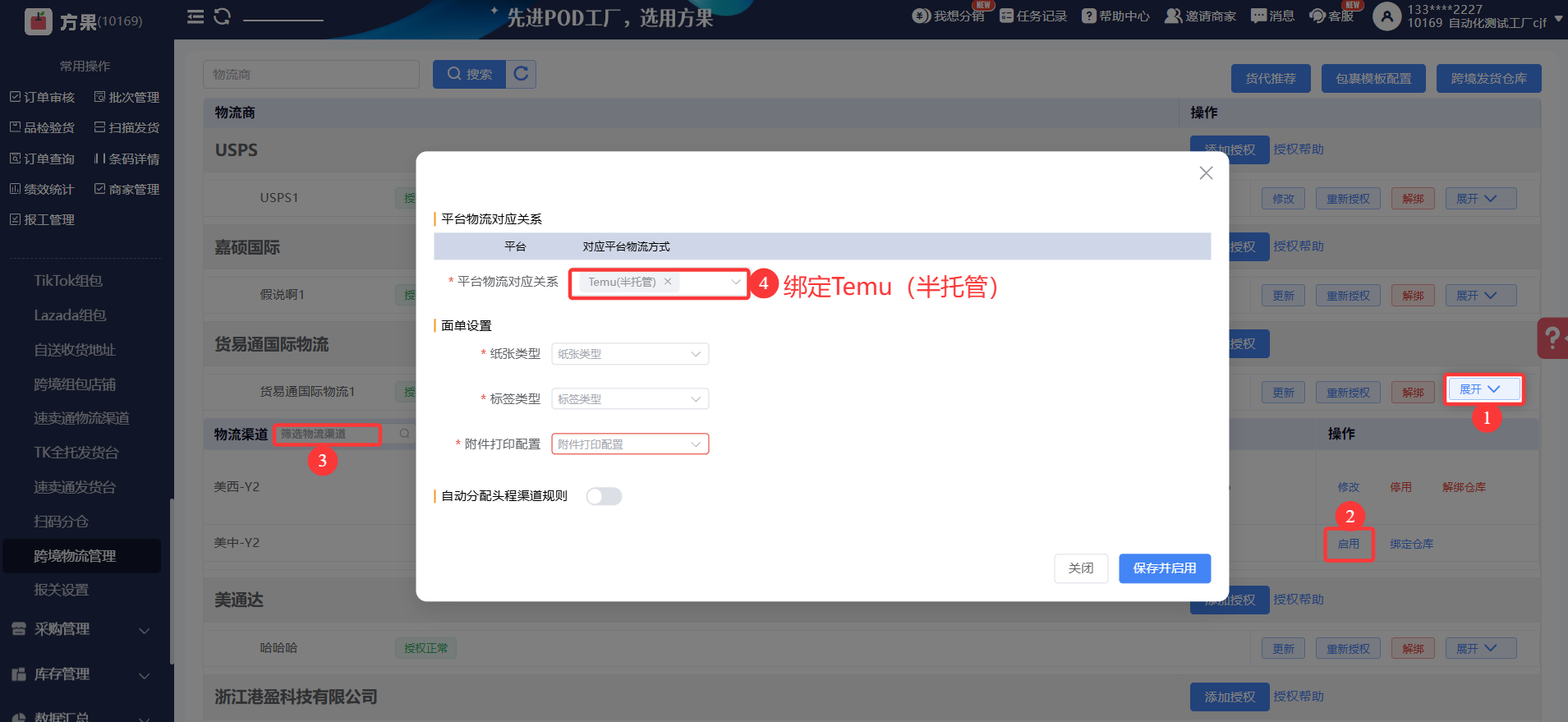Expand the 假说啊1 row with 展开
The width and height of the screenshot is (1568, 722).
point(1481,296)
